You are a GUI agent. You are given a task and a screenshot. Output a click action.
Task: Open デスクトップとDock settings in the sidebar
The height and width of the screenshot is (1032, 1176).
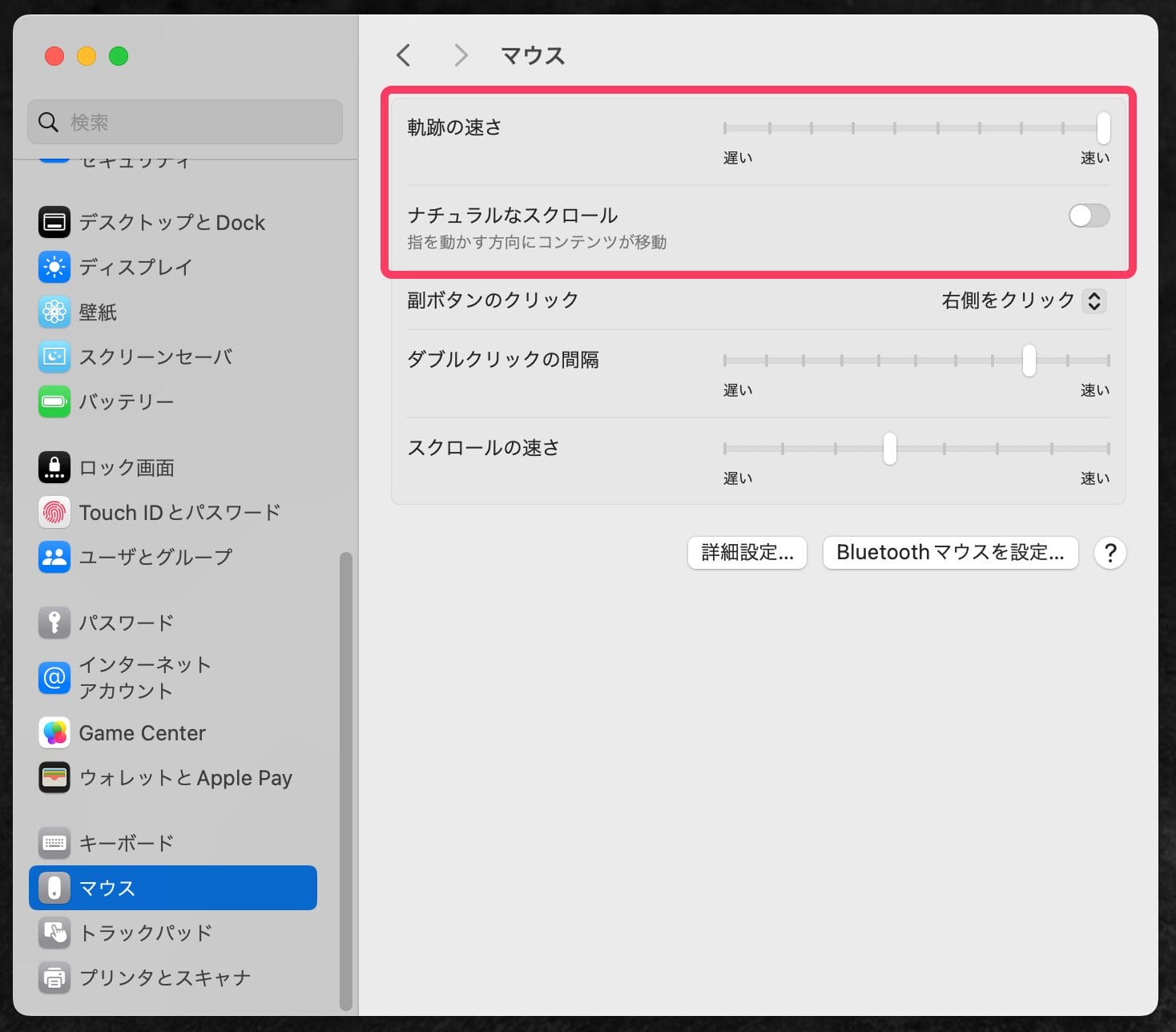171,222
